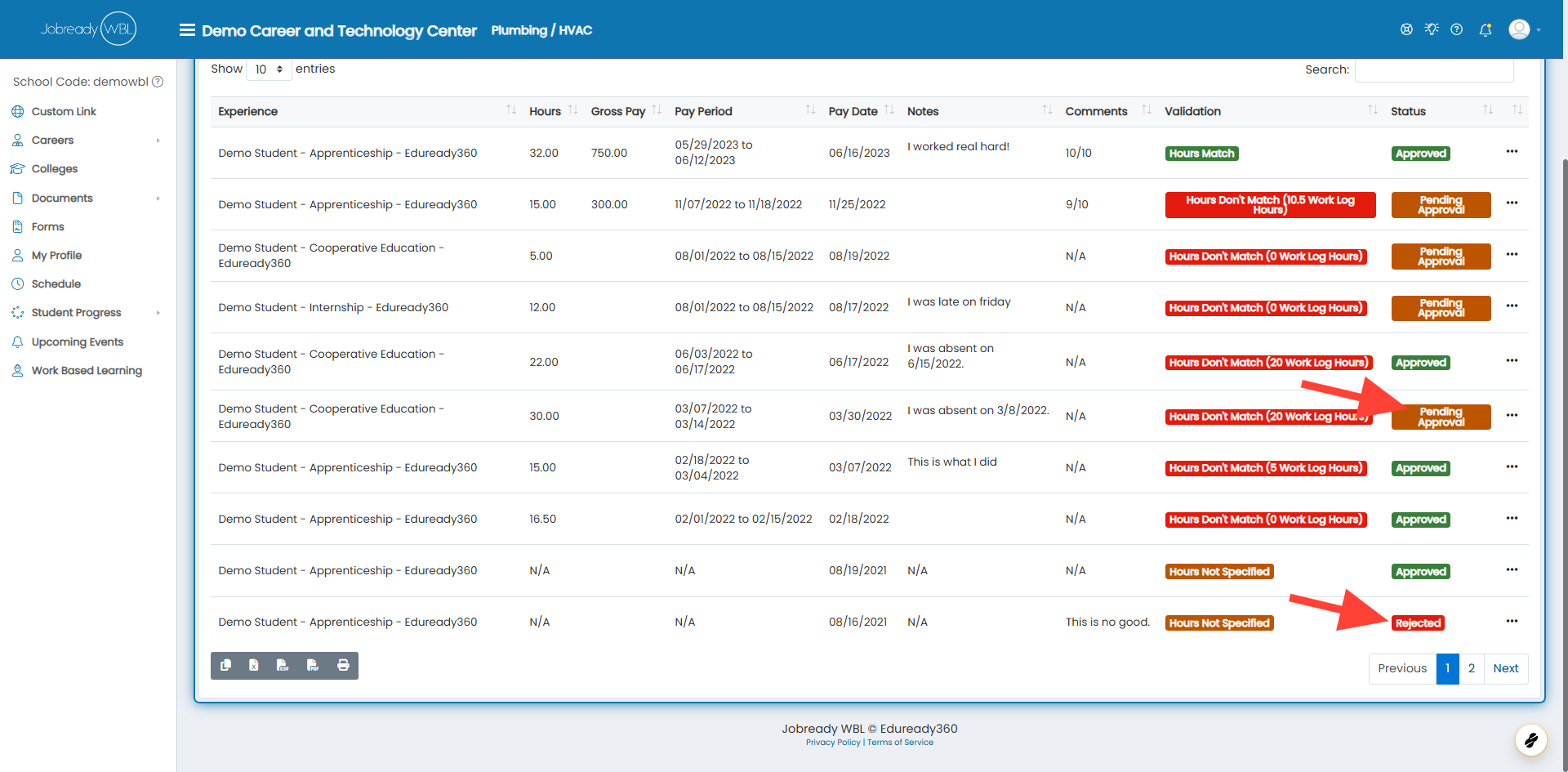The image size is (1568, 772).
Task: Open the user profile avatar dropdown
Action: tap(1524, 29)
